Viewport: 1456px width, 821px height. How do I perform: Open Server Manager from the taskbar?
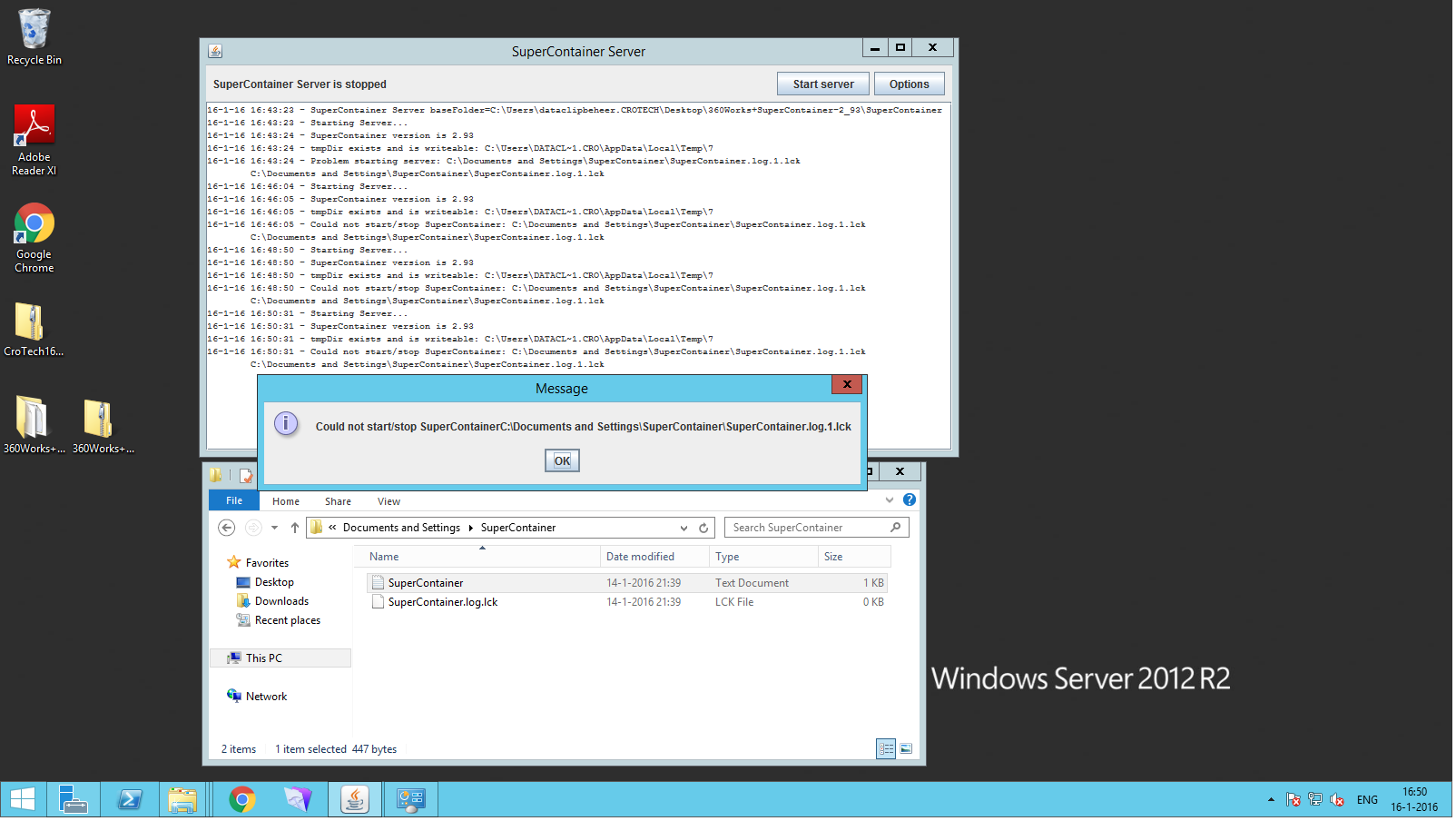(x=74, y=801)
